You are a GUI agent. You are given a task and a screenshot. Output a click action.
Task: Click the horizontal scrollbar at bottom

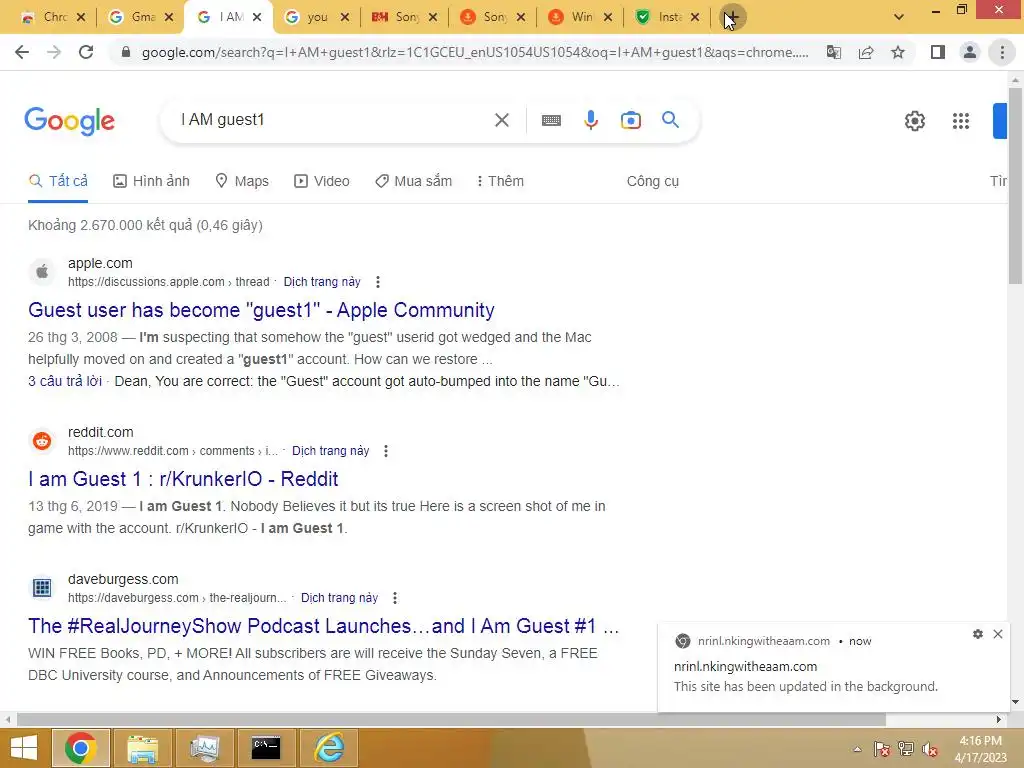click(x=451, y=719)
